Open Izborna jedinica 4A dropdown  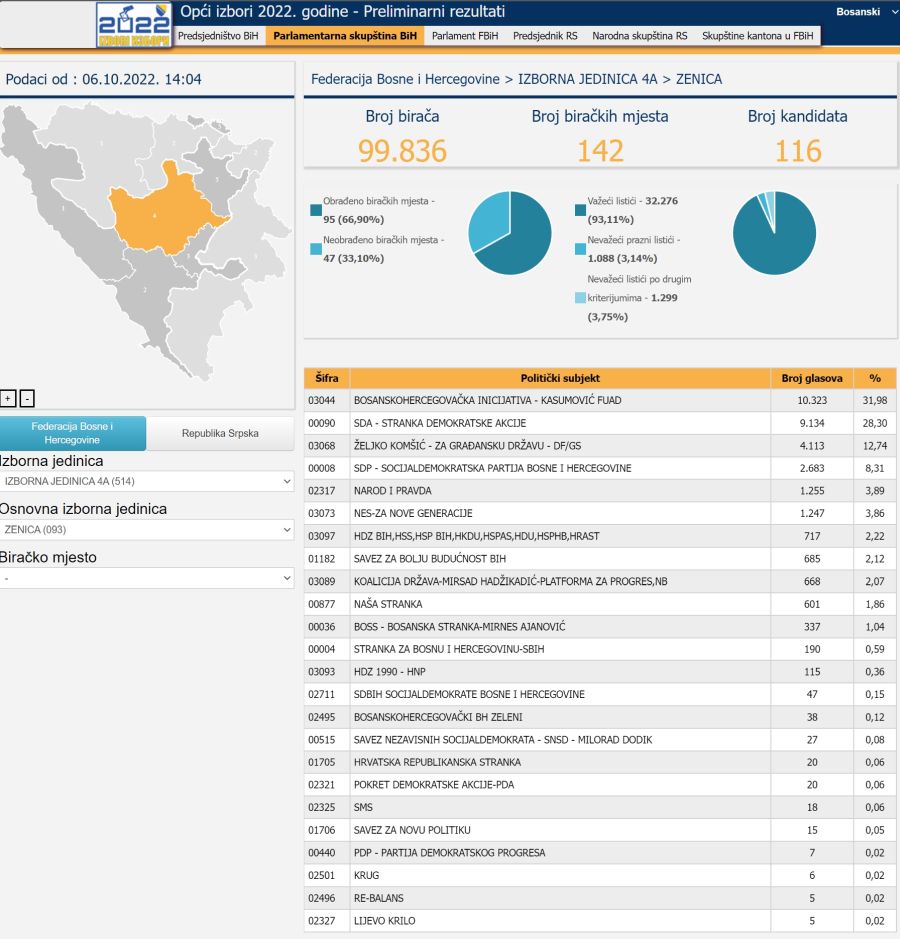click(147, 482)
